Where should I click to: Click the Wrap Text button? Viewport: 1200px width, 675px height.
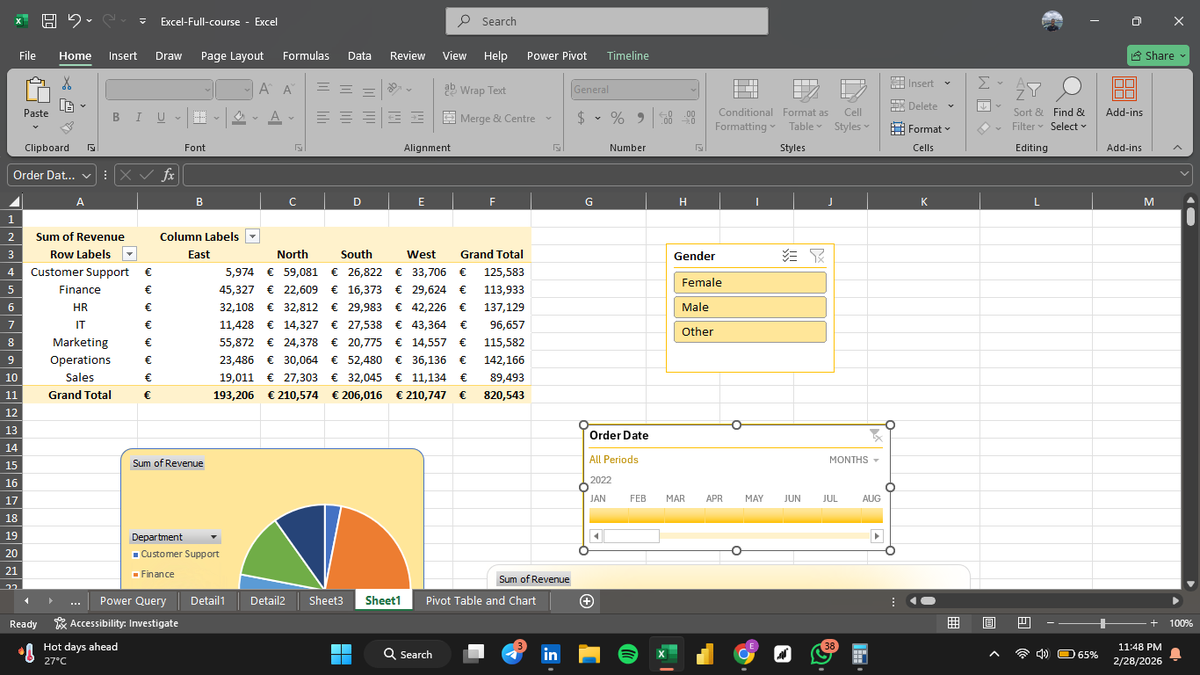click(475, 90)
